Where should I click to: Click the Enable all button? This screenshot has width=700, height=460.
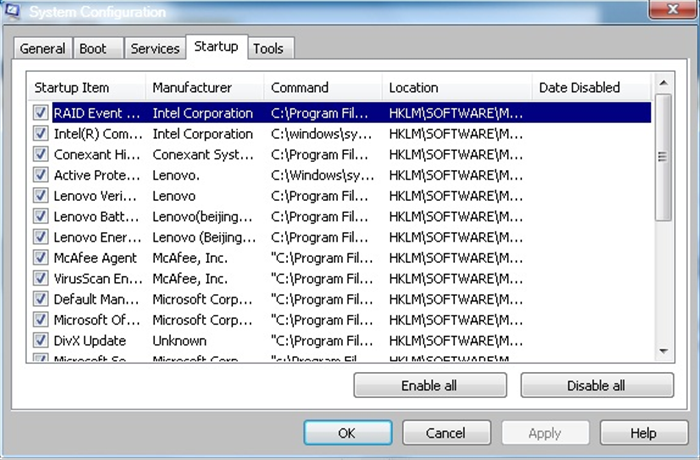pyautogui.click(x=430, y=385)
